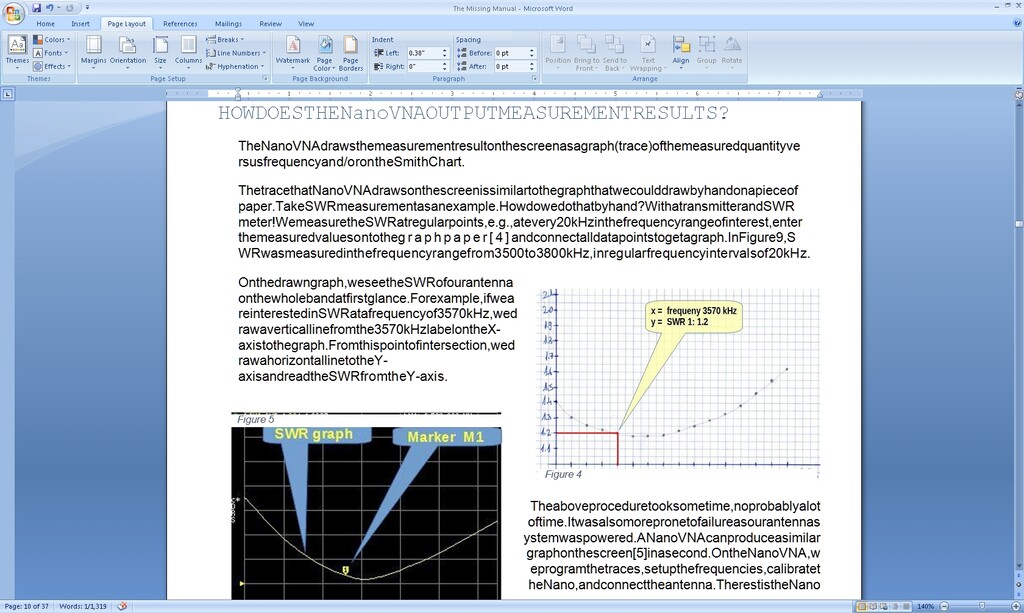Add a Watermark to the page
Viewport: 1024px width, 613px height.
293,52
